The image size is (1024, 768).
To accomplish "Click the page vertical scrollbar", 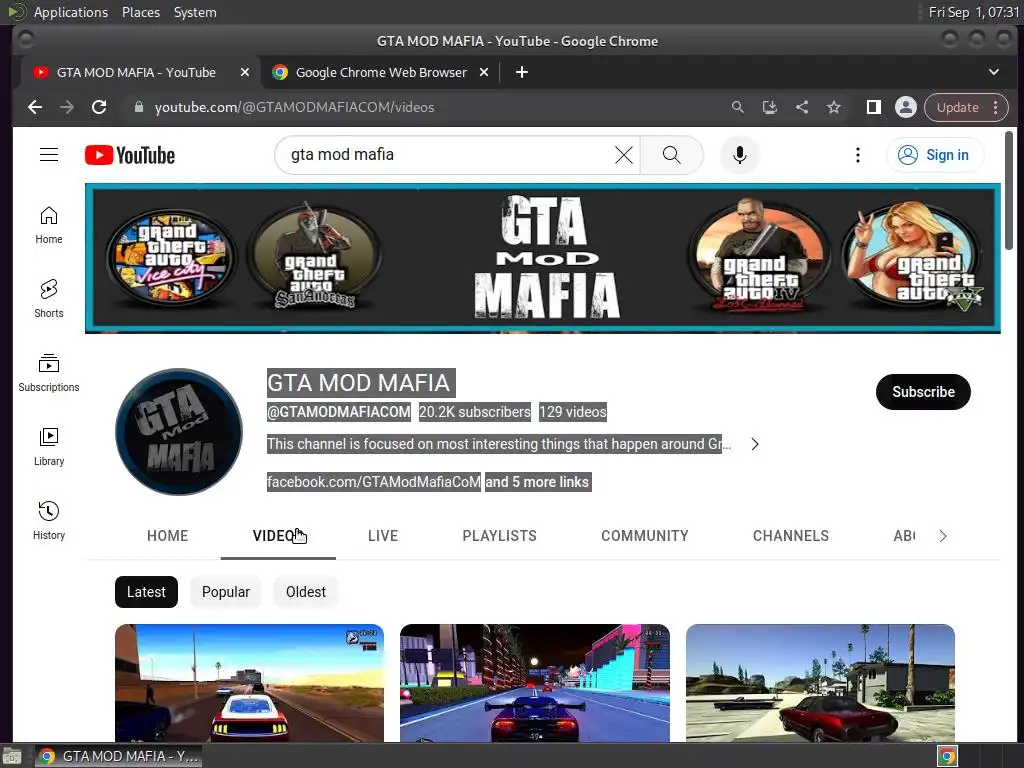I will click(x=1008, y=190).
